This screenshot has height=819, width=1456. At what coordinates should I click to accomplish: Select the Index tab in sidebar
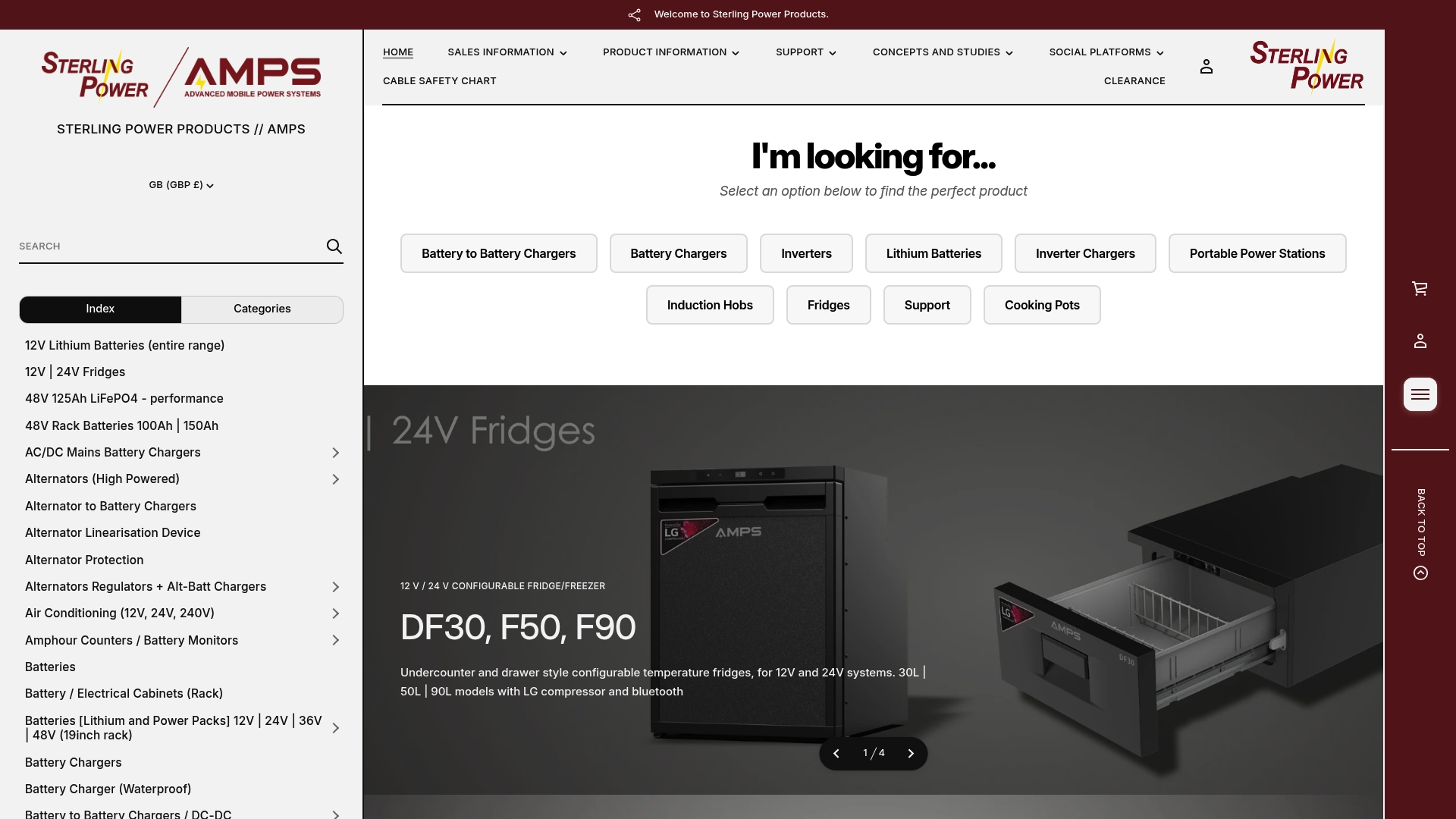[100, 309]
